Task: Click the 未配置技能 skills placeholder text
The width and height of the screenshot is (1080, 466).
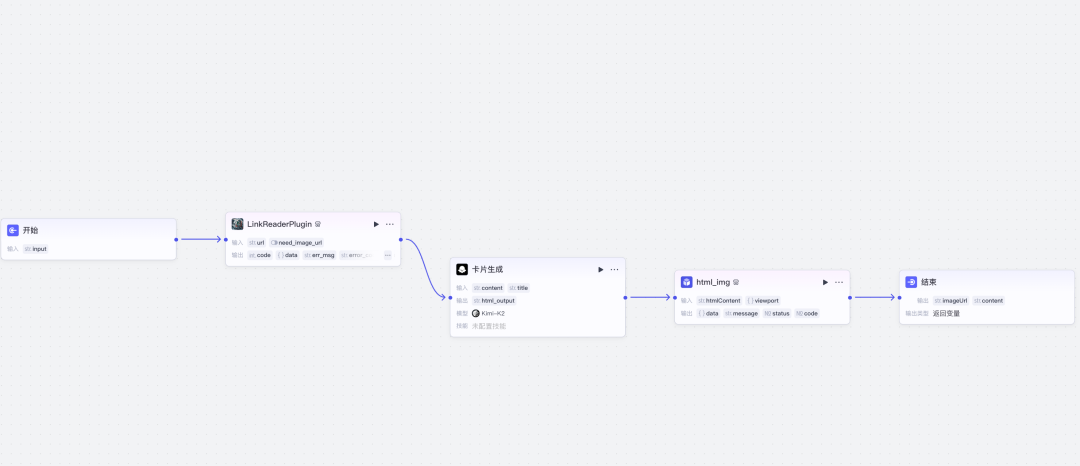Action: (x=489, y=326)
